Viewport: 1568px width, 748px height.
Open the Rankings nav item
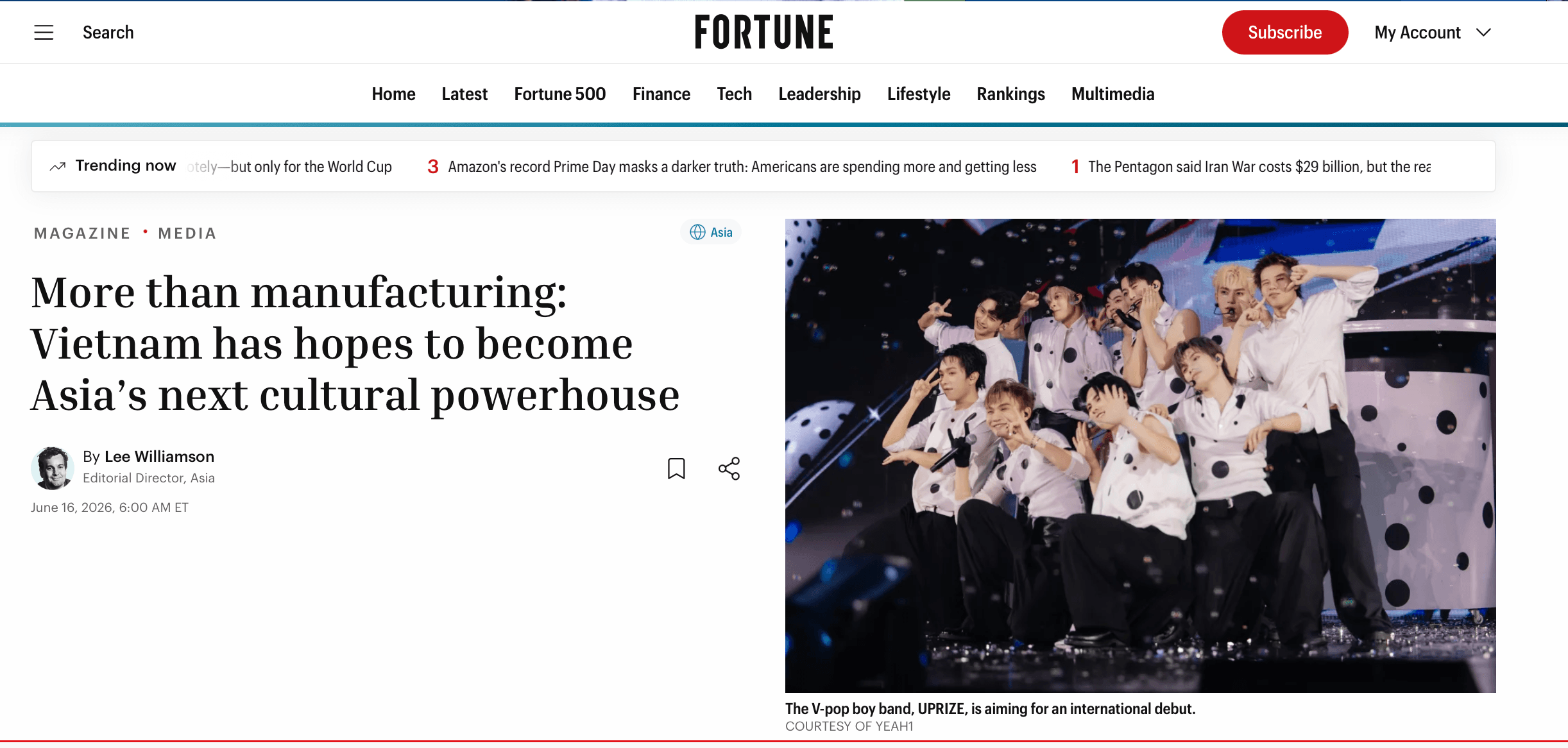pos(1010,94)
